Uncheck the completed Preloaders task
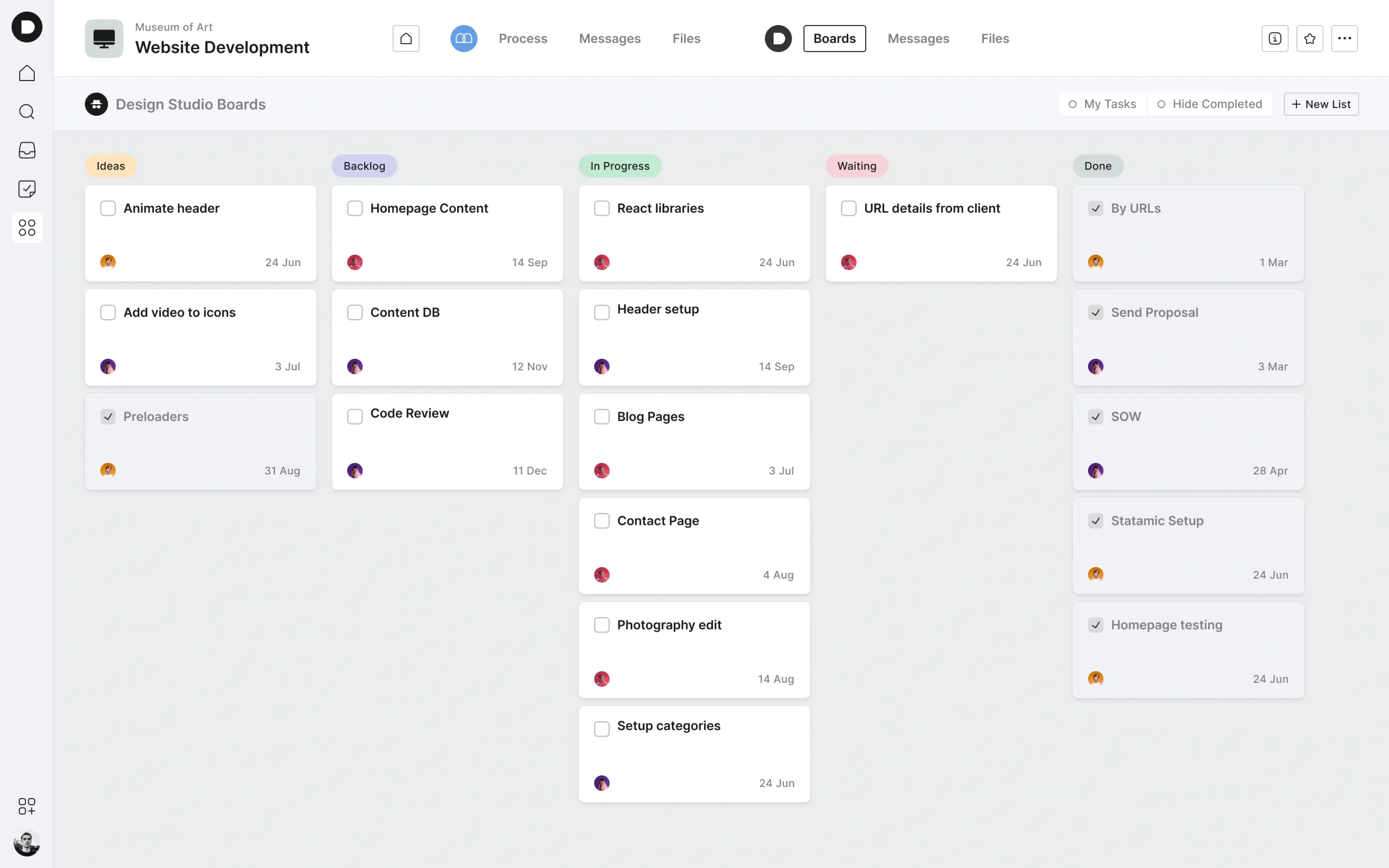The width and height of the screenshot is (1389, 868). 108,417
